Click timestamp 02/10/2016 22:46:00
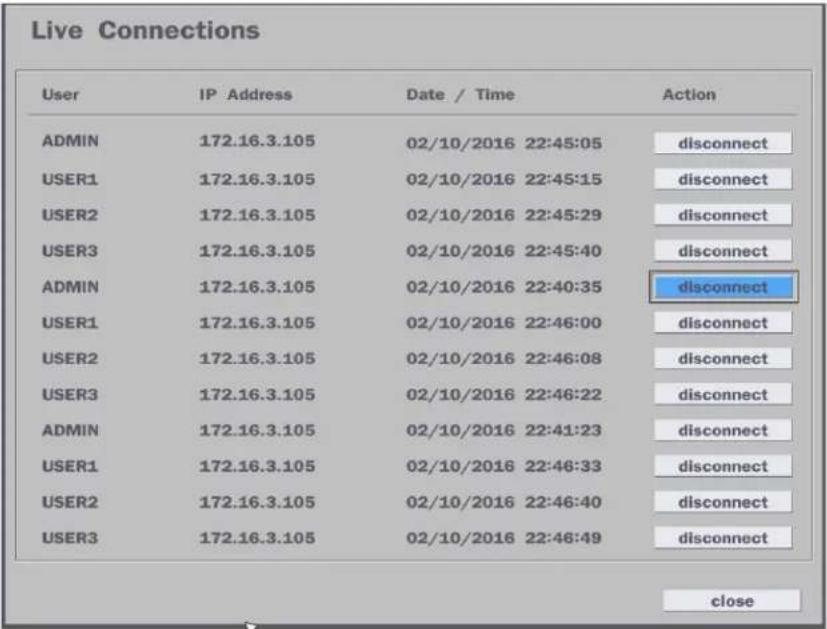The image size is (827, 629). [x=504, y=323]
